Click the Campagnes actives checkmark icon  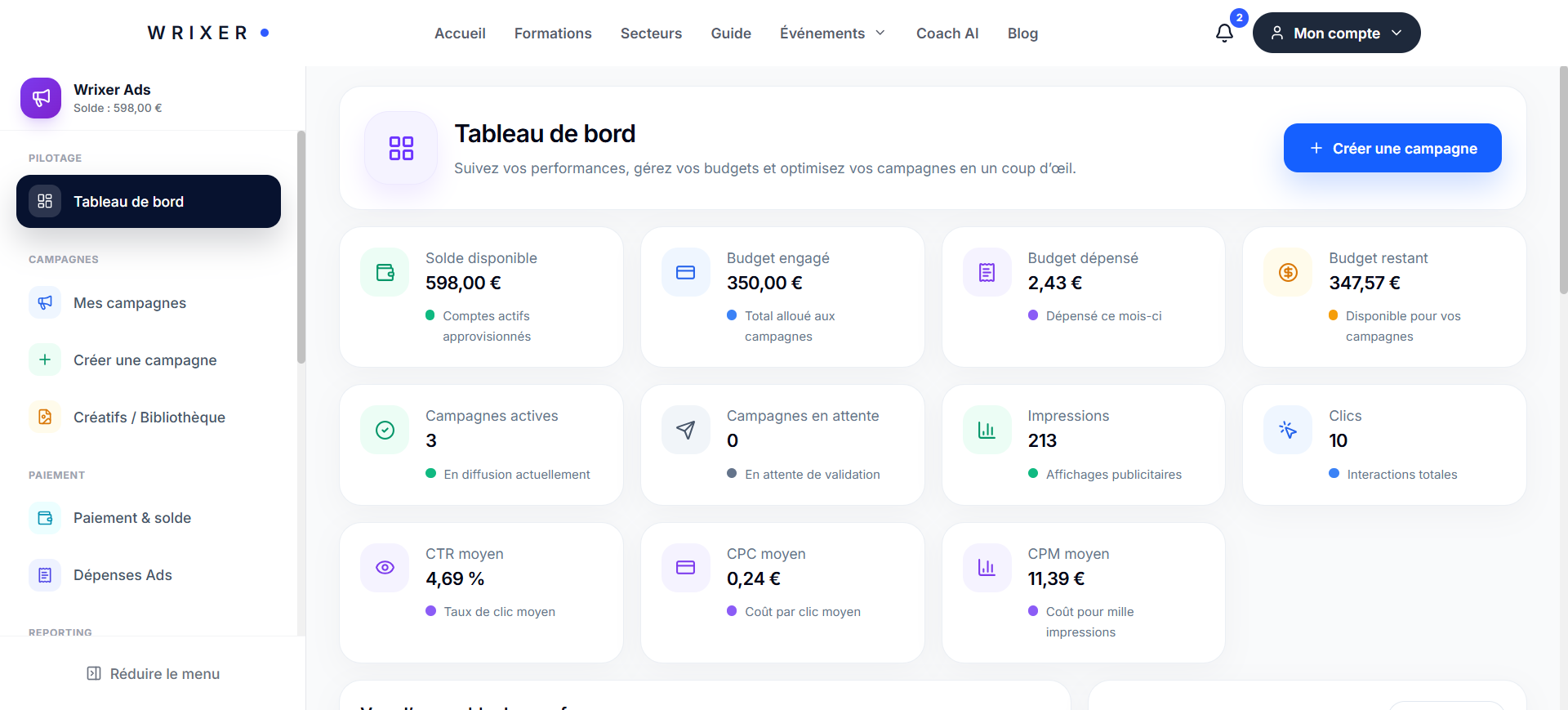385,430
